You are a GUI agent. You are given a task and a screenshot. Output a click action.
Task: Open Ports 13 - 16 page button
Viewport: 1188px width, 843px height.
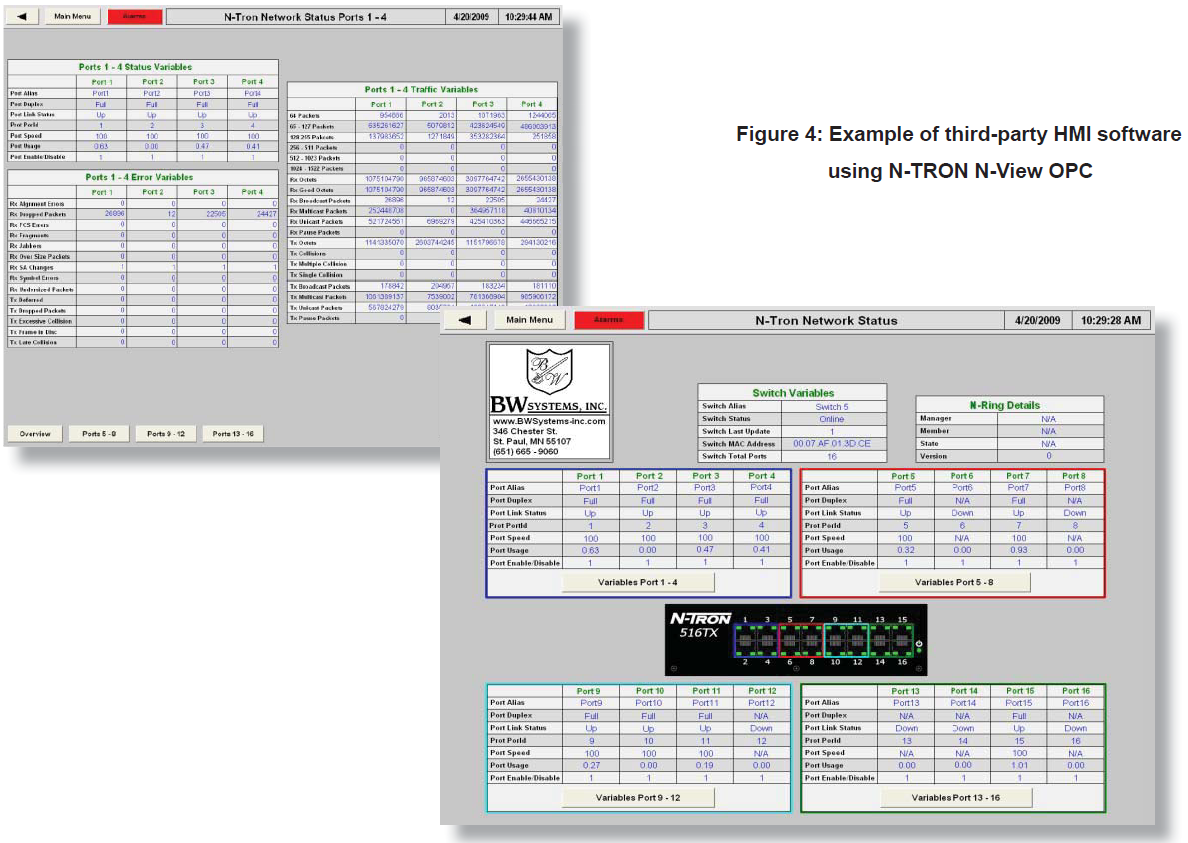click(233, 434)
